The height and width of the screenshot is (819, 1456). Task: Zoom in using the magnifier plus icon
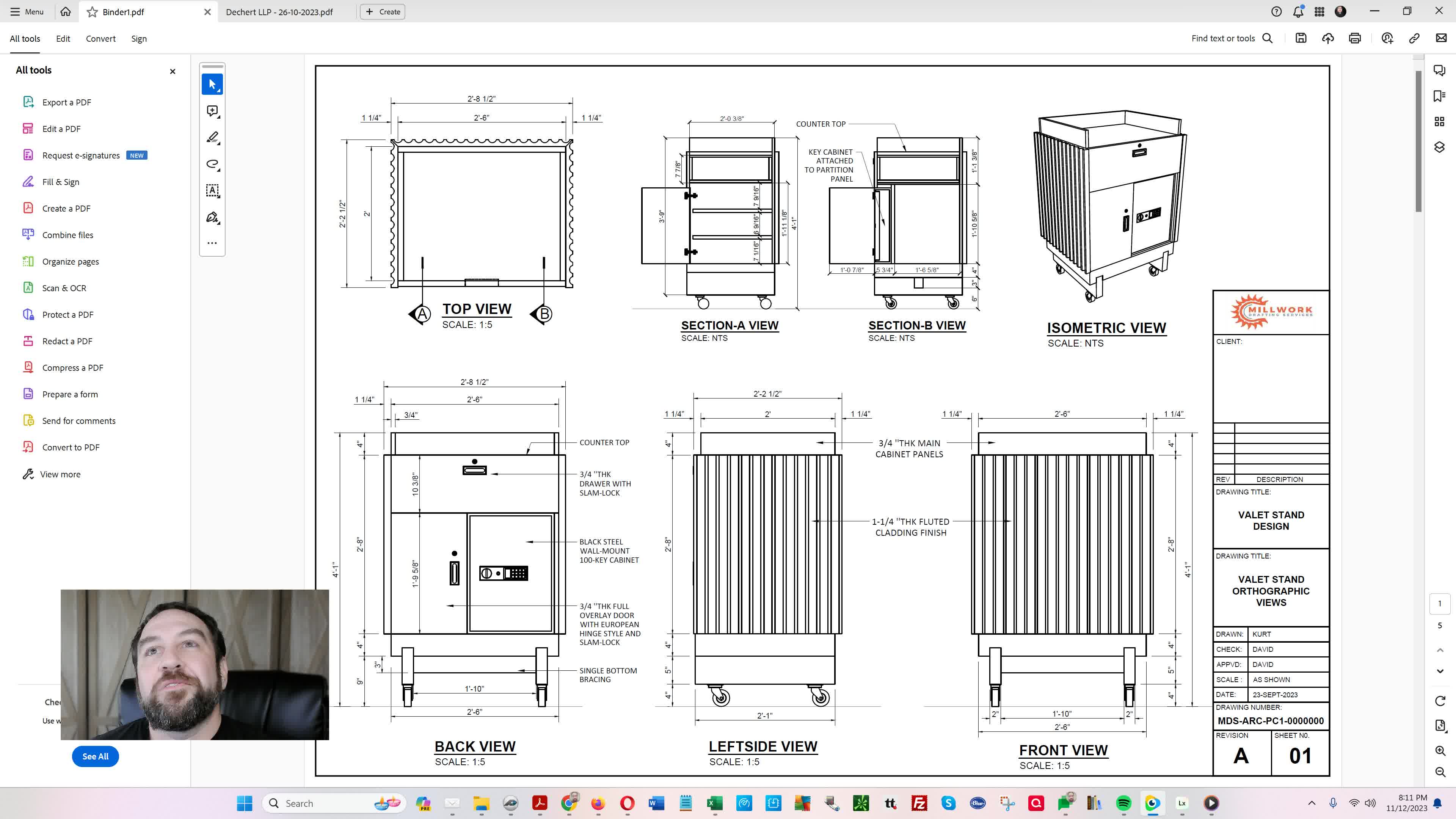click(x=1440, y=751)
